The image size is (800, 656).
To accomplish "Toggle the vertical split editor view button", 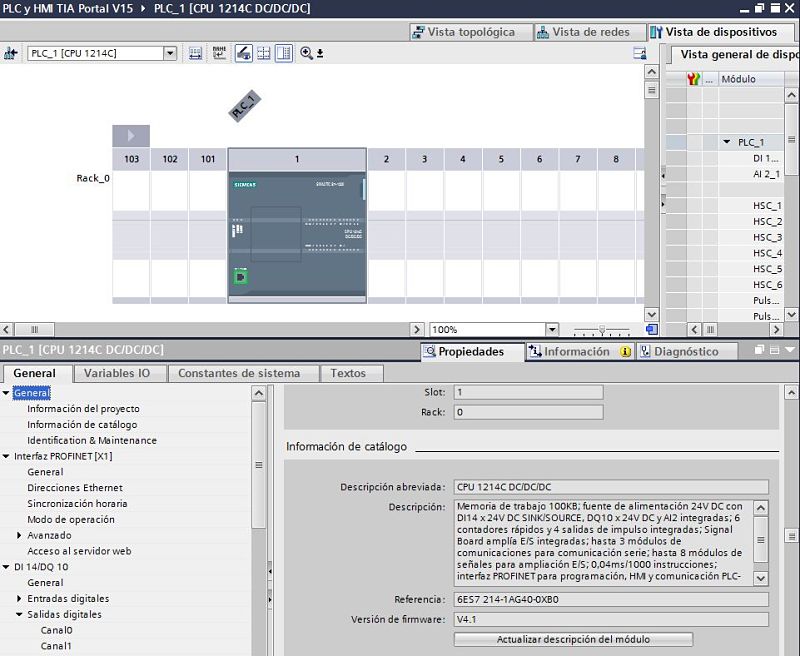I will click(284, 53).
